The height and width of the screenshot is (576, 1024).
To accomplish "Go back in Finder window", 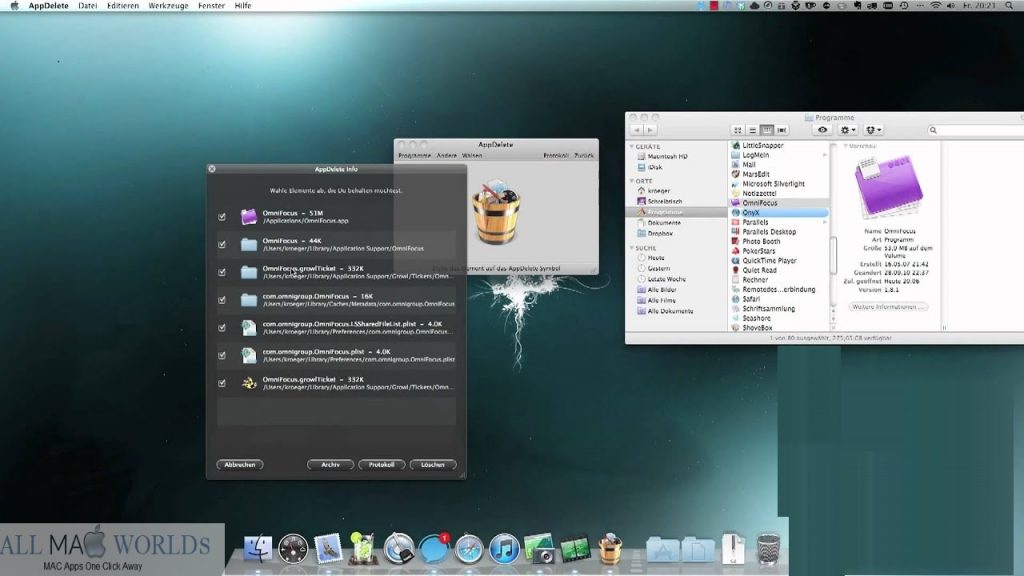I will (637, 130).
